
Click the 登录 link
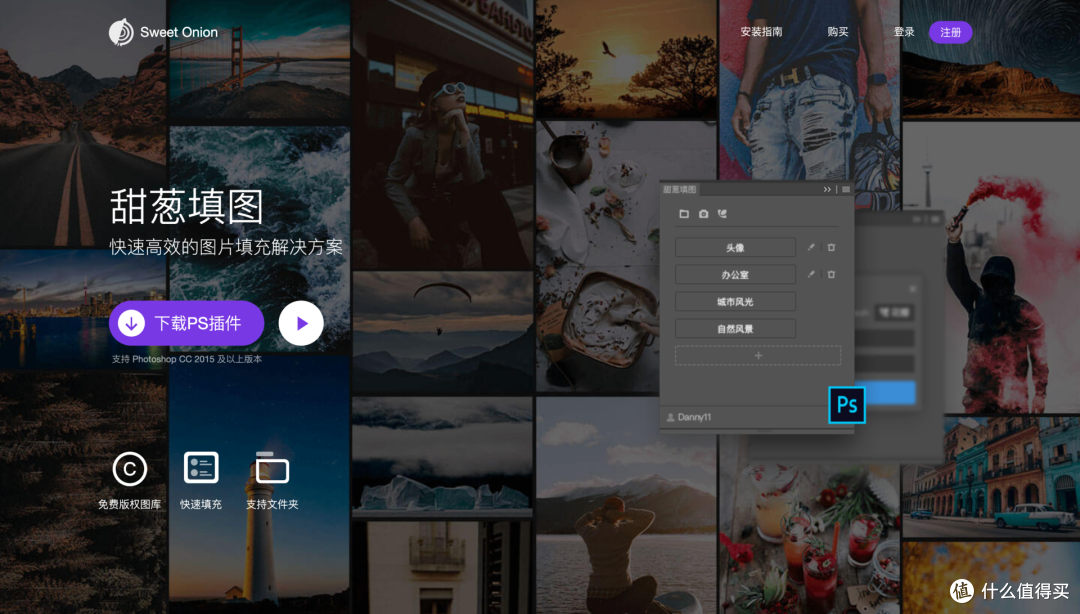(904, 32)
